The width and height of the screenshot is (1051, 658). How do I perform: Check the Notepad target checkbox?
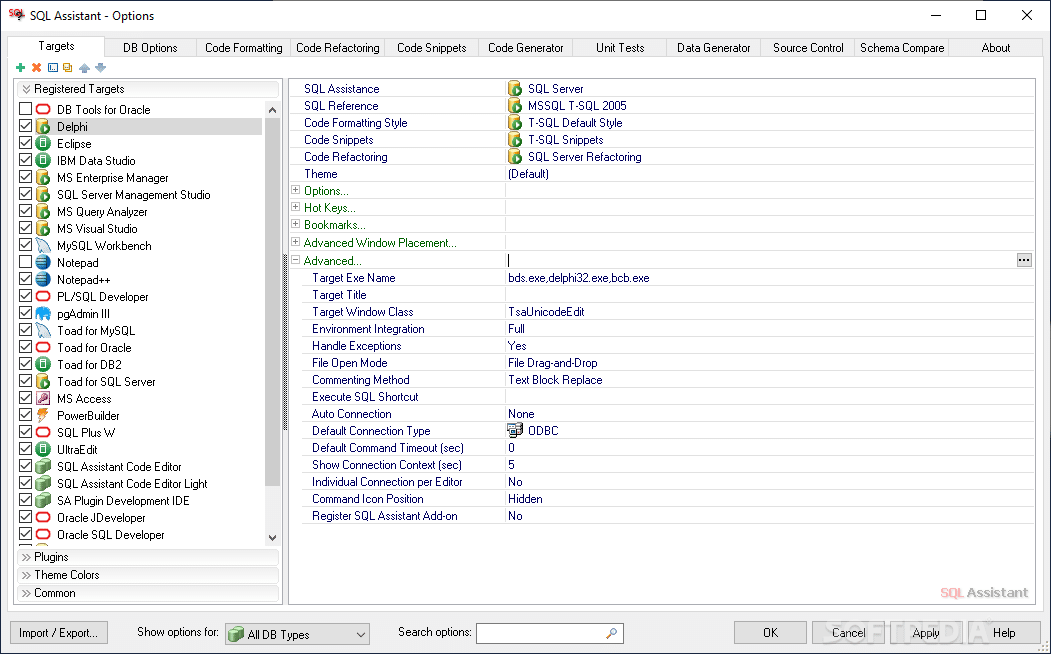[x=25, y=261]
